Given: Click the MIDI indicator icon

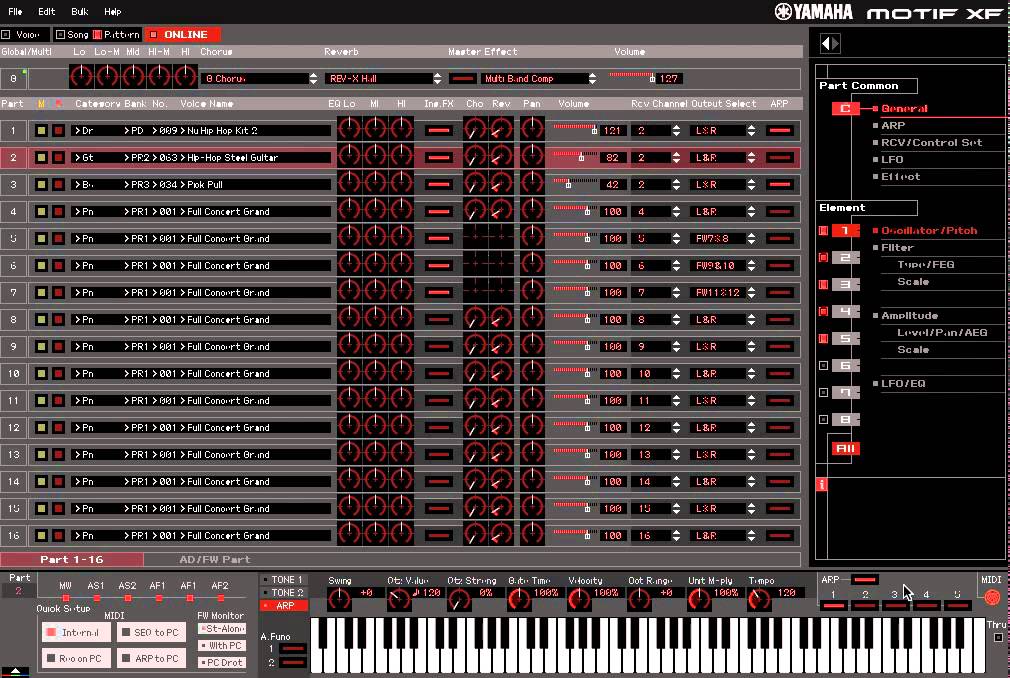Looking at the screenshot, I should 992,597.
